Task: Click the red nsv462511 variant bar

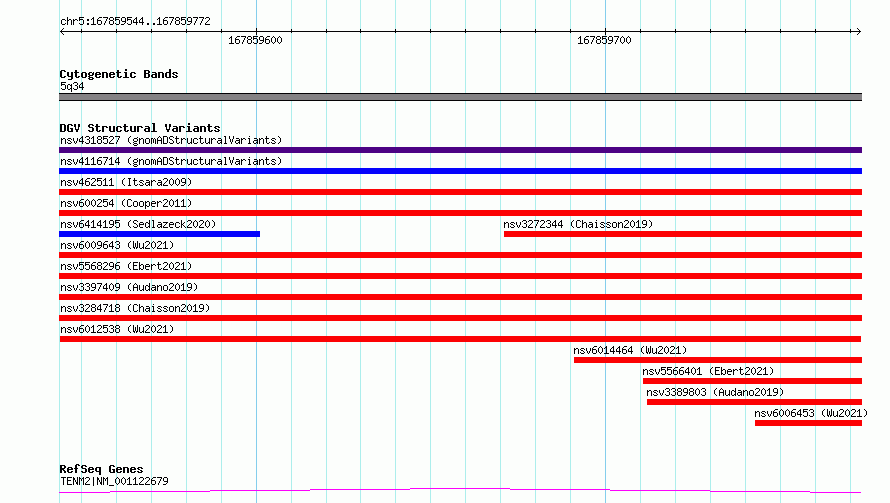Action: (x=460, y=192)
